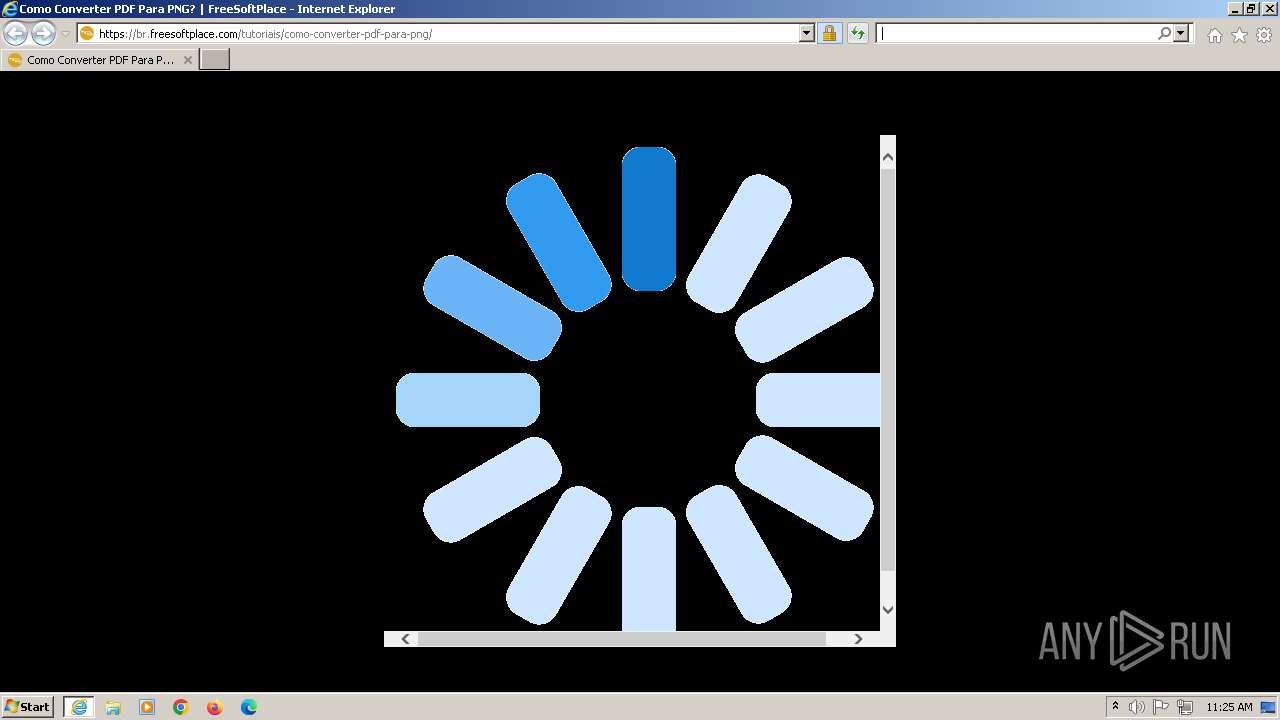Click the 11:25 AM system clock
1280x720 pixels.
[x=1229, y=707]
